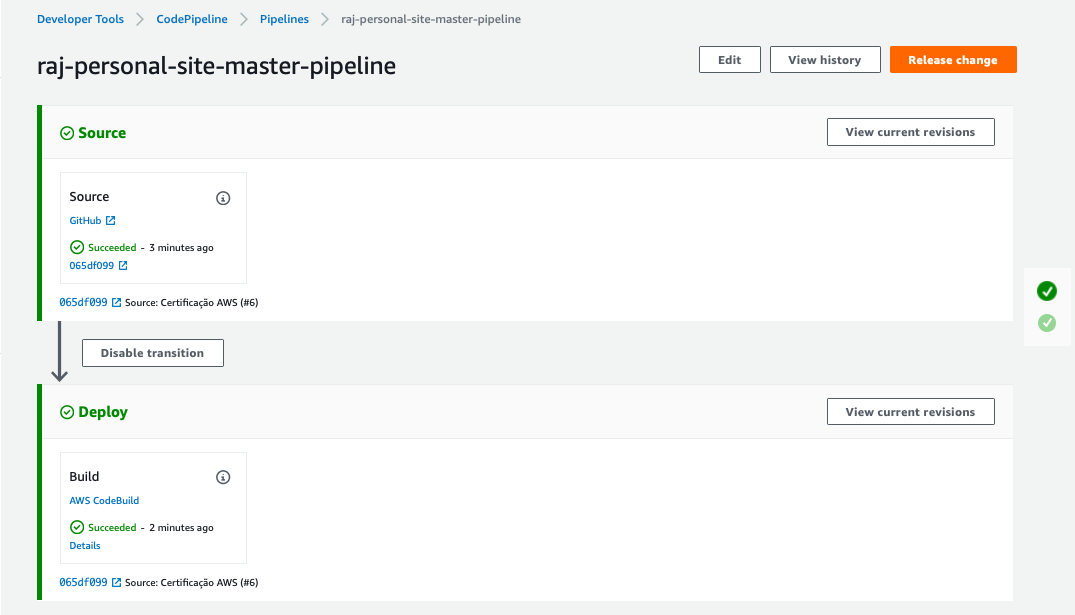
Task: Select pipeline title raj-personal-site-master-pipeline heading
Action: pos(217,66)
